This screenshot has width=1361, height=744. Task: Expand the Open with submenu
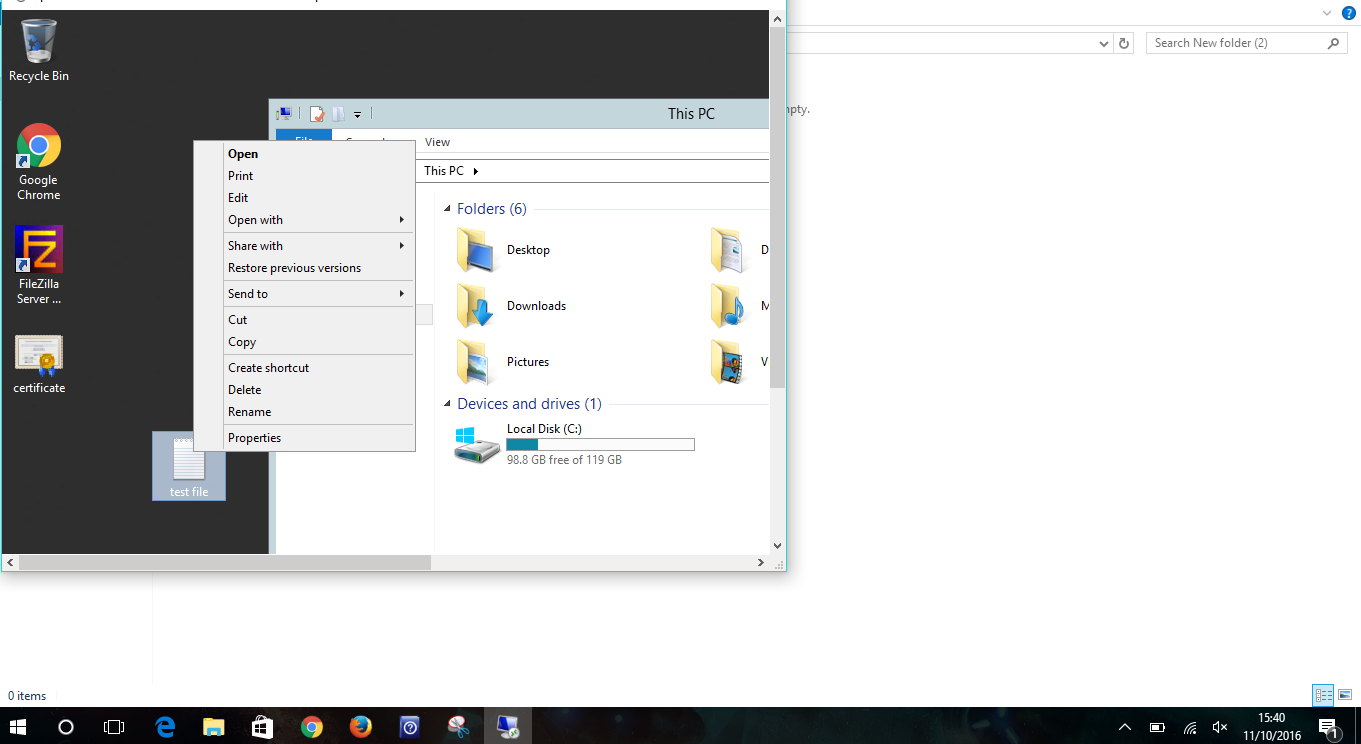pos(255,219)
